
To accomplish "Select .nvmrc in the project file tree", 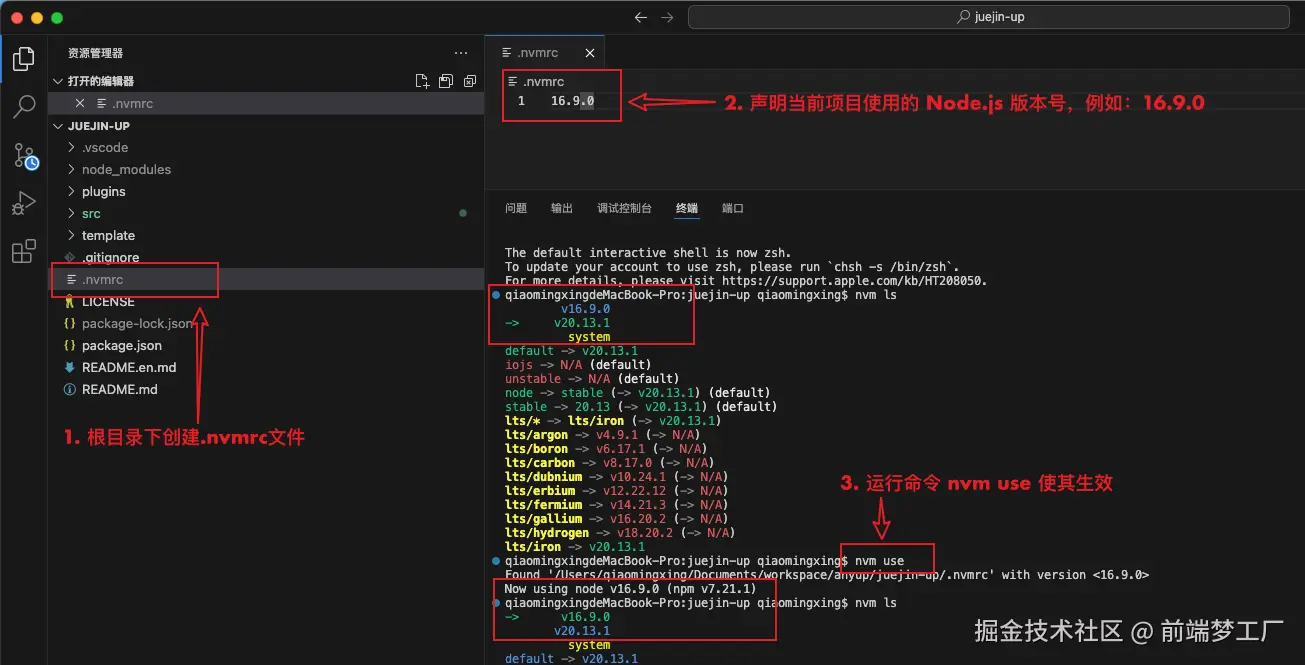I will [x=266, y=279].
